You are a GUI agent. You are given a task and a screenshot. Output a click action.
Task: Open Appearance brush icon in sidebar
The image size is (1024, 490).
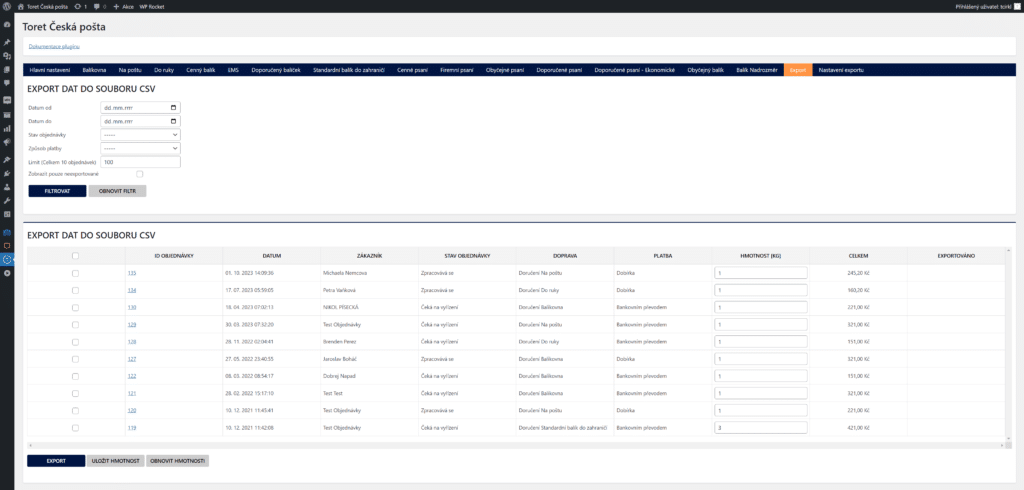(x=7, y=159)
